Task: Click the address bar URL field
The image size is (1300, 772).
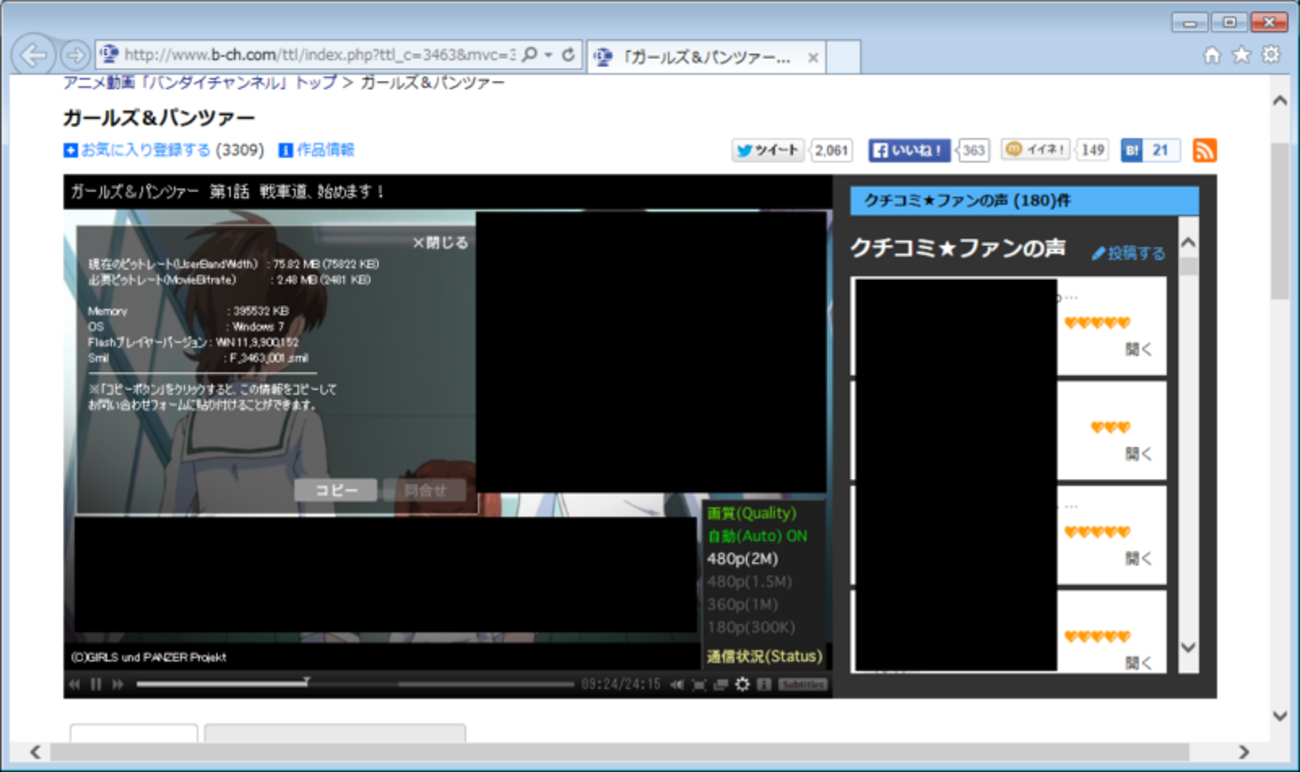Action: (x=320, y=55)
